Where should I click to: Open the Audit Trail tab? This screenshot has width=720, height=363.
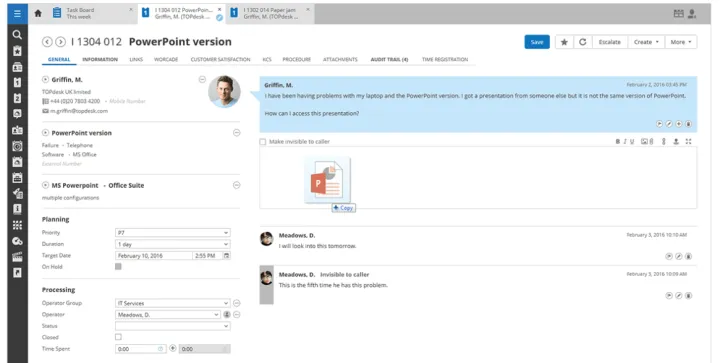[x=389, y=59]
